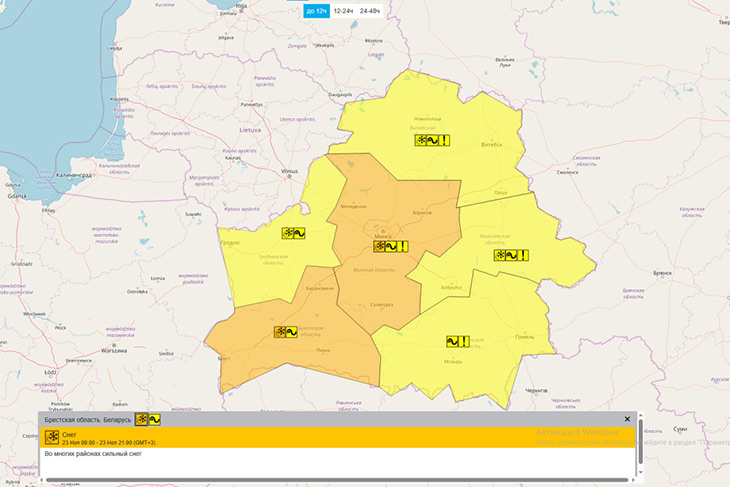Image resolution: width=730 pixels, height=487 pixels.
Task: Click the "Смоленск" city label
Action: coord(568,172)
